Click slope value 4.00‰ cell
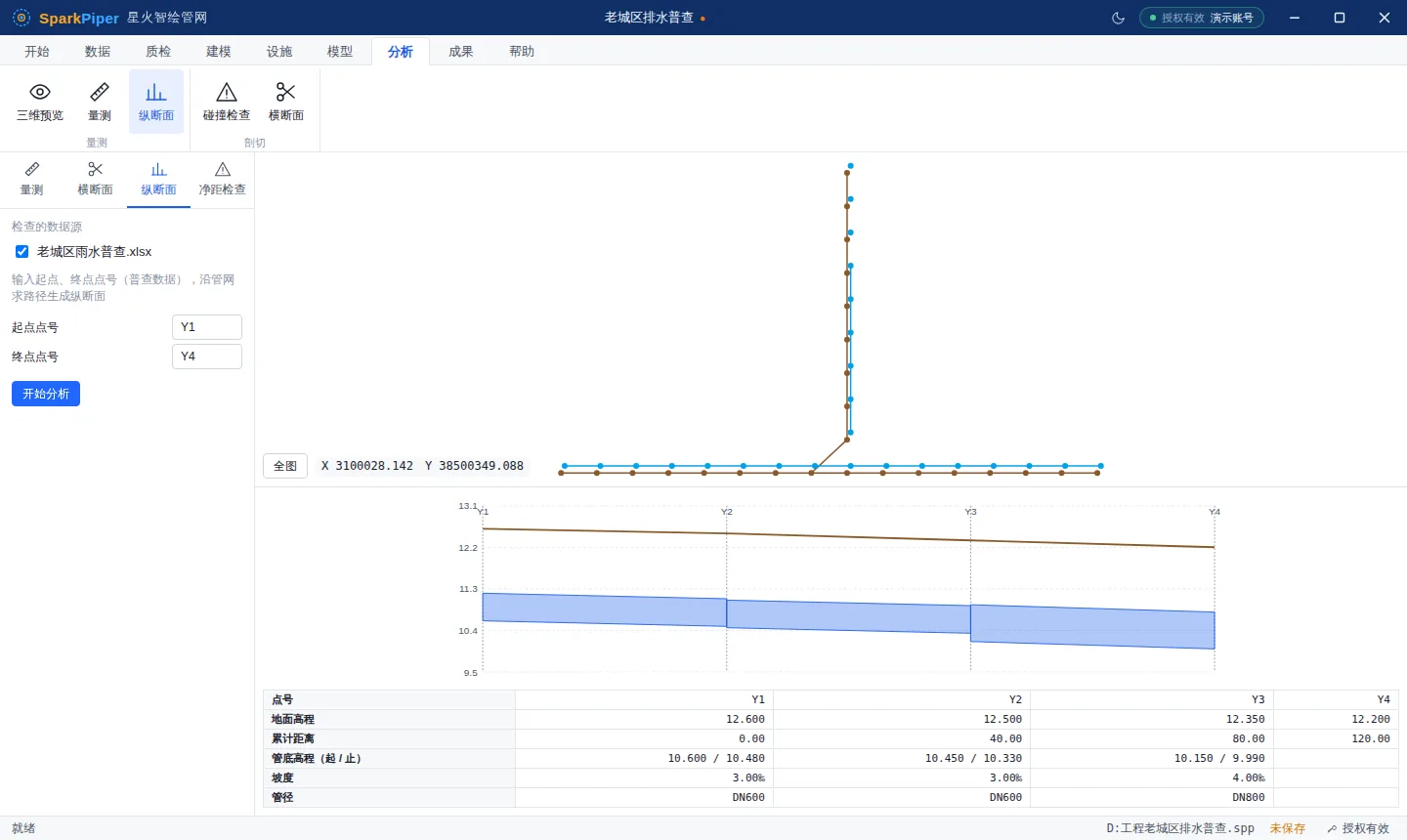Screen dimensions: 1407x840 click(x=1152, y=777)
